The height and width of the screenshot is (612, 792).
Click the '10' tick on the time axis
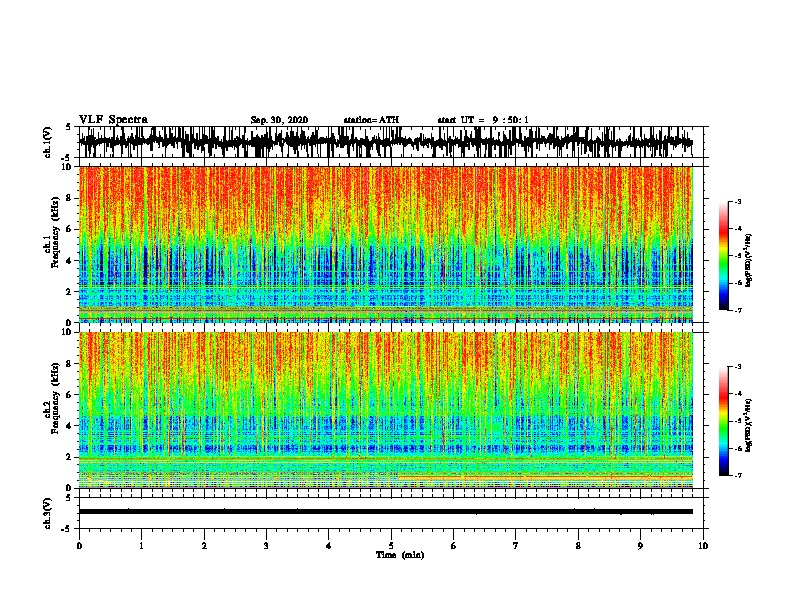click(x=703, y=546)
